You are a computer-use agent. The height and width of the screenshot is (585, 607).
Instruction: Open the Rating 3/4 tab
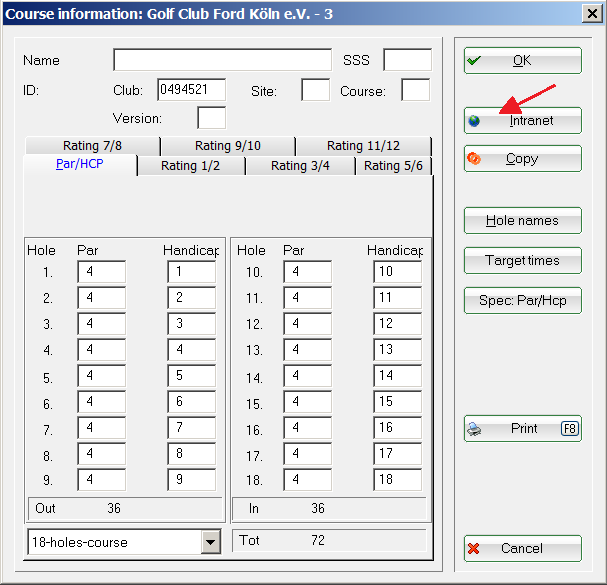(x=300, y=166)
